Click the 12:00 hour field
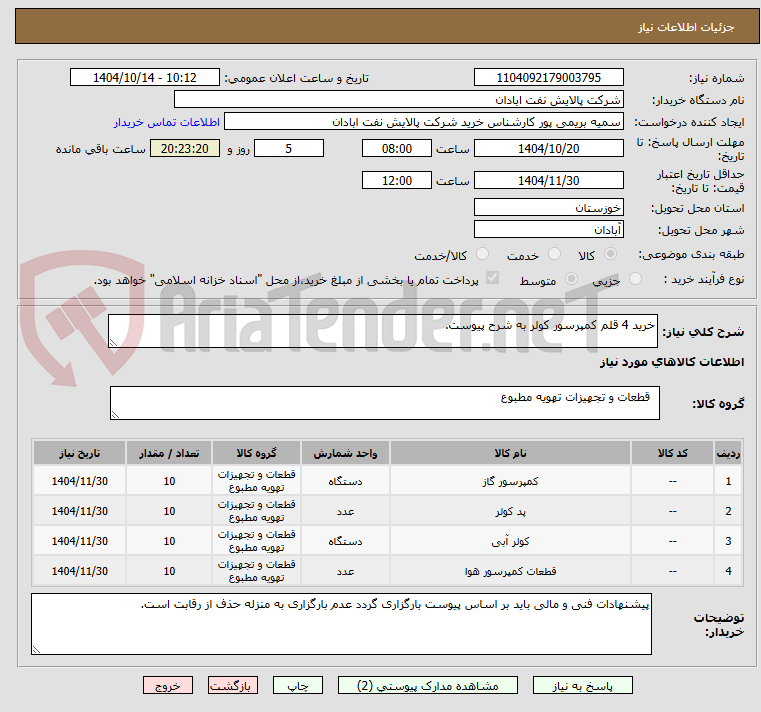Viewport: 761px width, 712px height. [x=397, y=181]
